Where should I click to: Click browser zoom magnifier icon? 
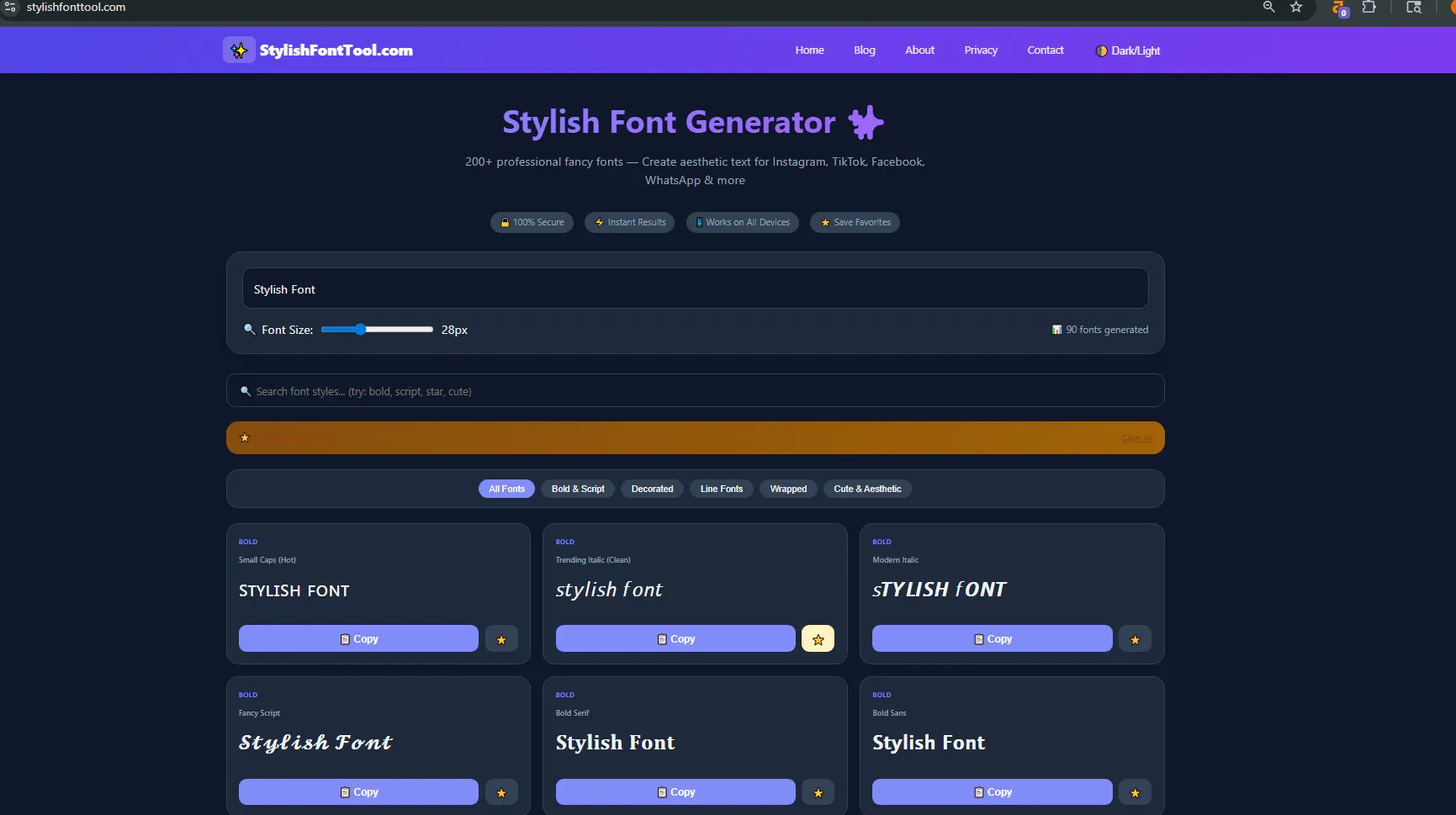click(1268, 7)
